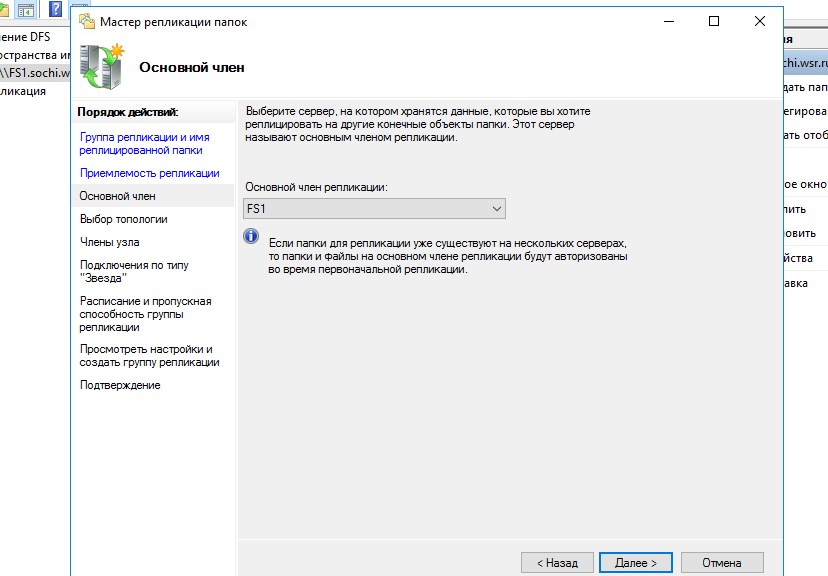The image size is (828, 576).
Task: Click the 'Основной член репликации:' field label
Action: [x=316, y=187]
